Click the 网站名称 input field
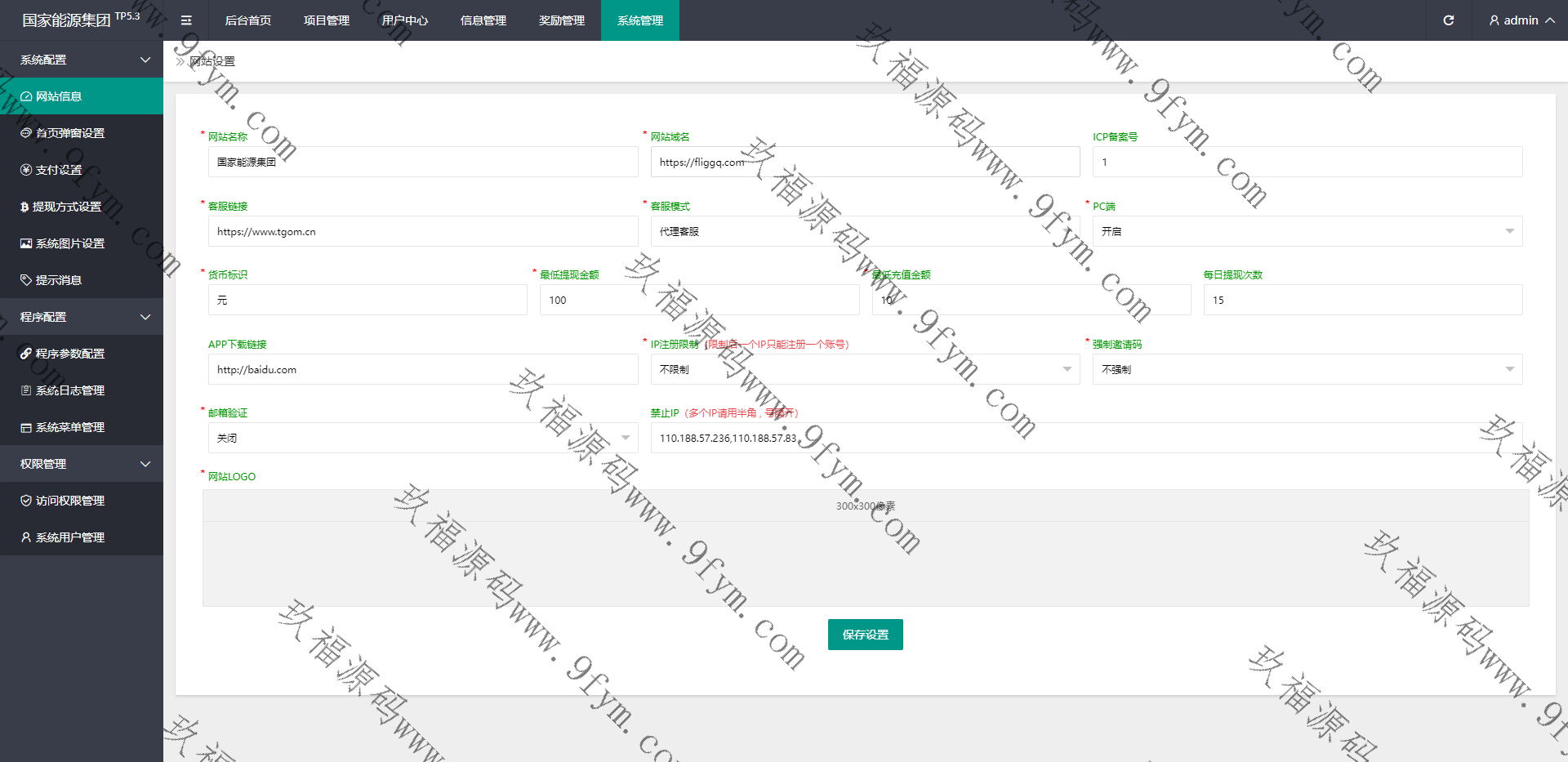The image size is (1568, 762). [422, 162]
